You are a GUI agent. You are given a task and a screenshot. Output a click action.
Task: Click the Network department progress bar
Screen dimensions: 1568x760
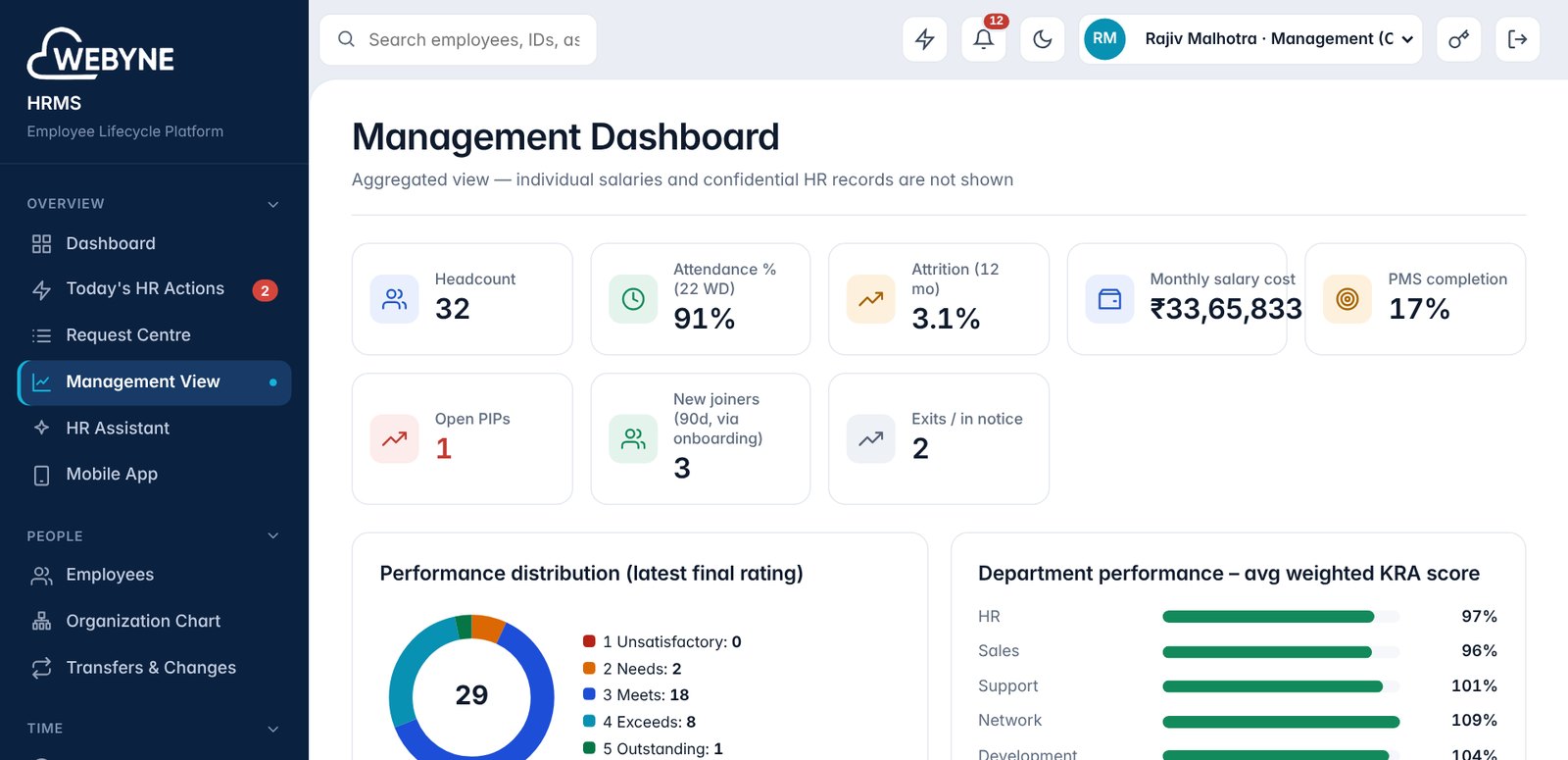pyautogui.click(x=1281, y=722)
